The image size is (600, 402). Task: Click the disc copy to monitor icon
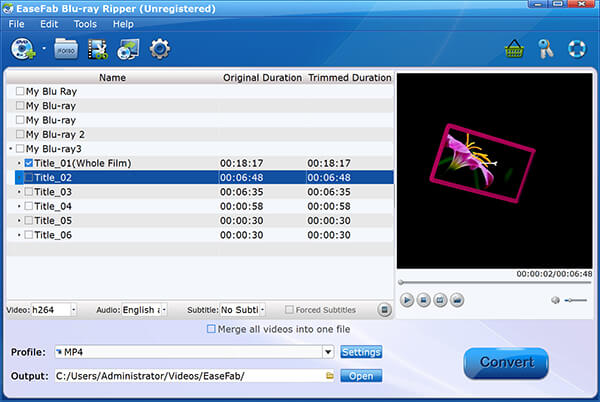click(128, 49)
